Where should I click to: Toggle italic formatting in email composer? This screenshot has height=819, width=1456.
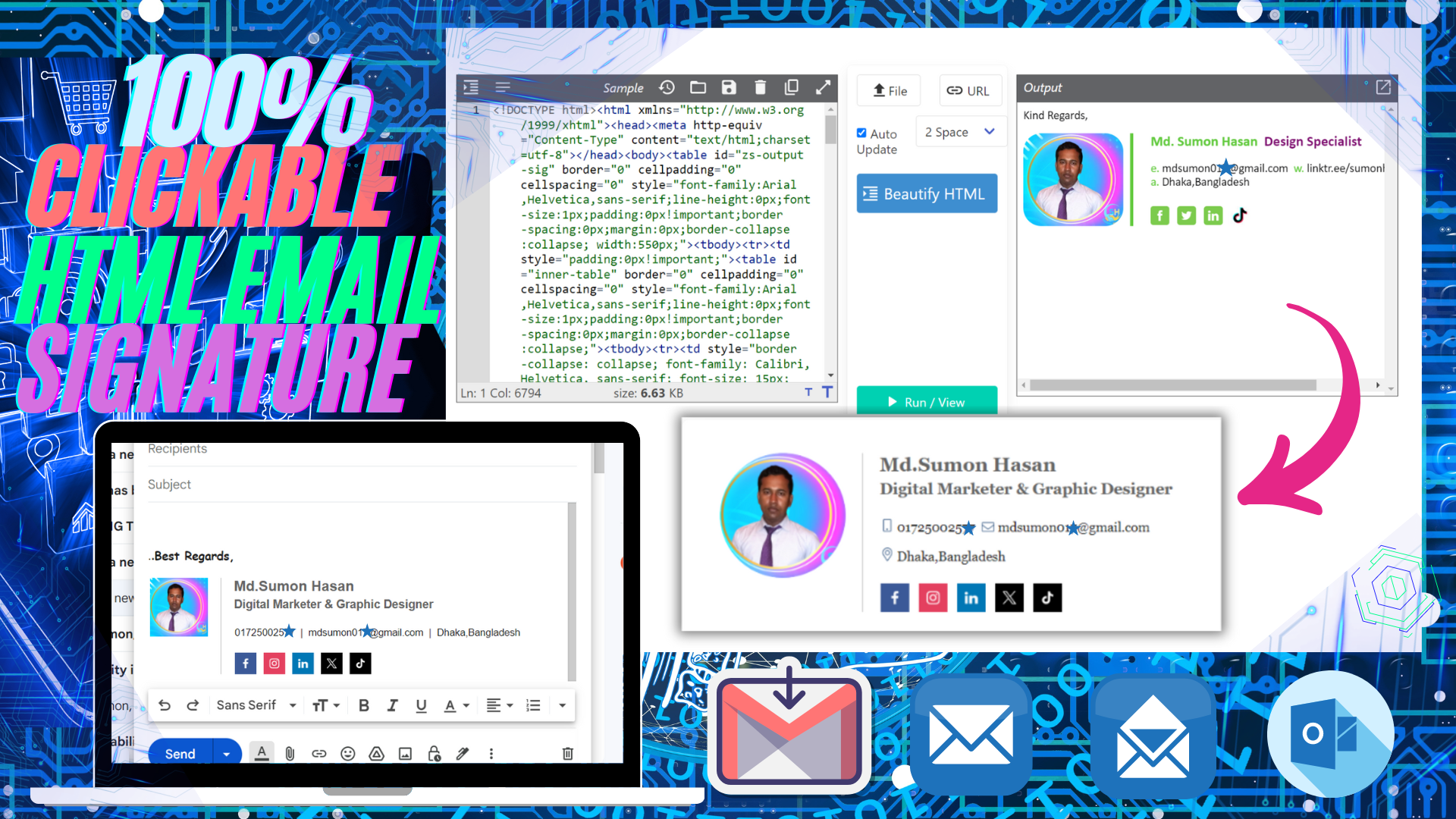coord(393,706)
